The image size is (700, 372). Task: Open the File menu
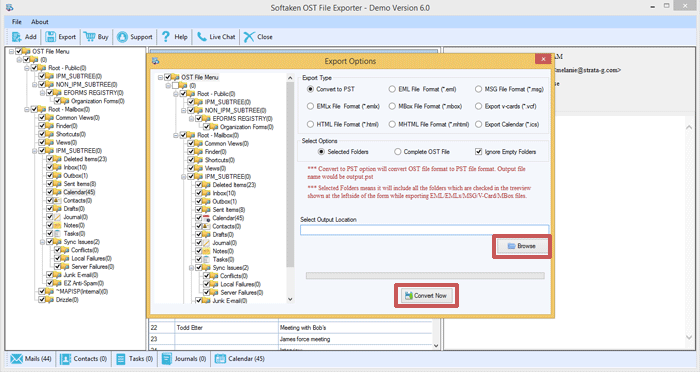17,21
